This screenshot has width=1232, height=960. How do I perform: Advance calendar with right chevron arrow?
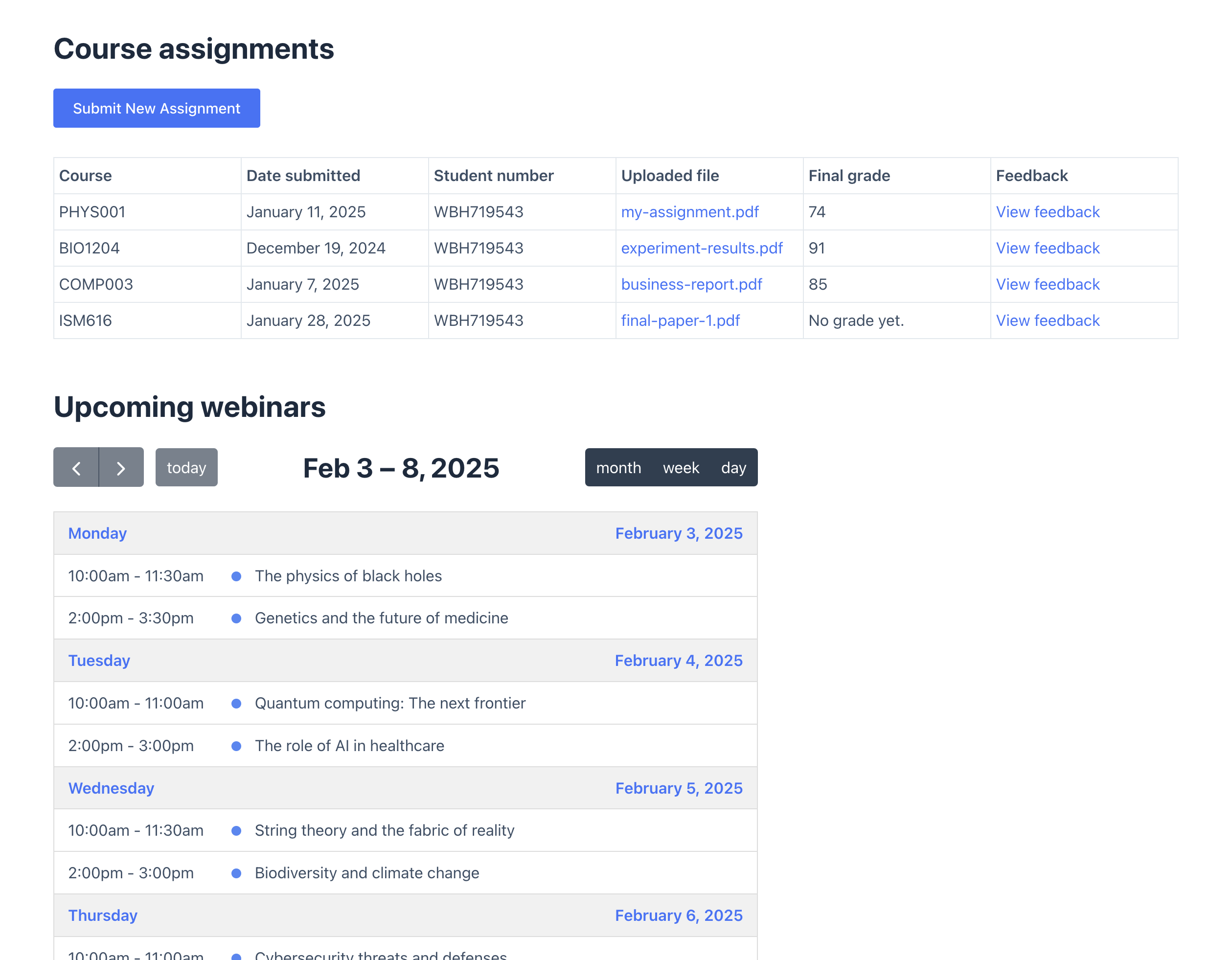click(121, 467)
